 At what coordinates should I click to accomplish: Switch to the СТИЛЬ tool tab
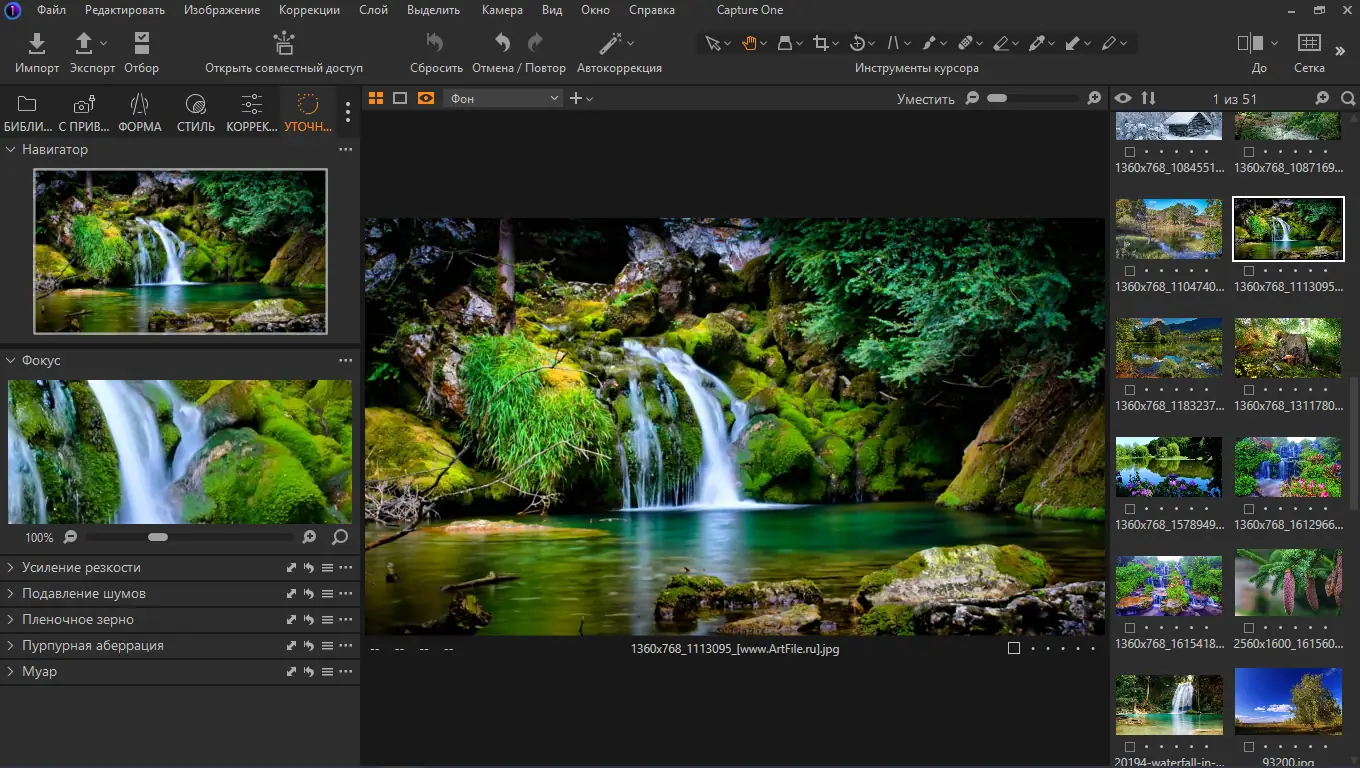coord(196,112)
